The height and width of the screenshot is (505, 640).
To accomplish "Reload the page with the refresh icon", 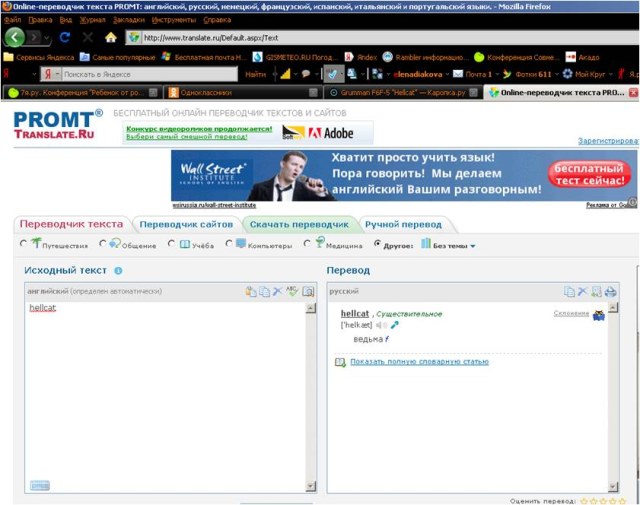I will pos(65,37).
